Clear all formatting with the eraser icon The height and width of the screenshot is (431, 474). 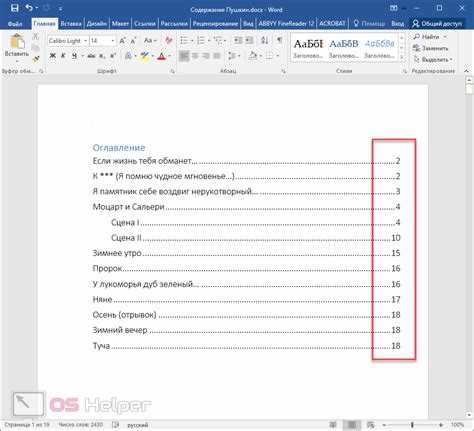pos(169,41)
